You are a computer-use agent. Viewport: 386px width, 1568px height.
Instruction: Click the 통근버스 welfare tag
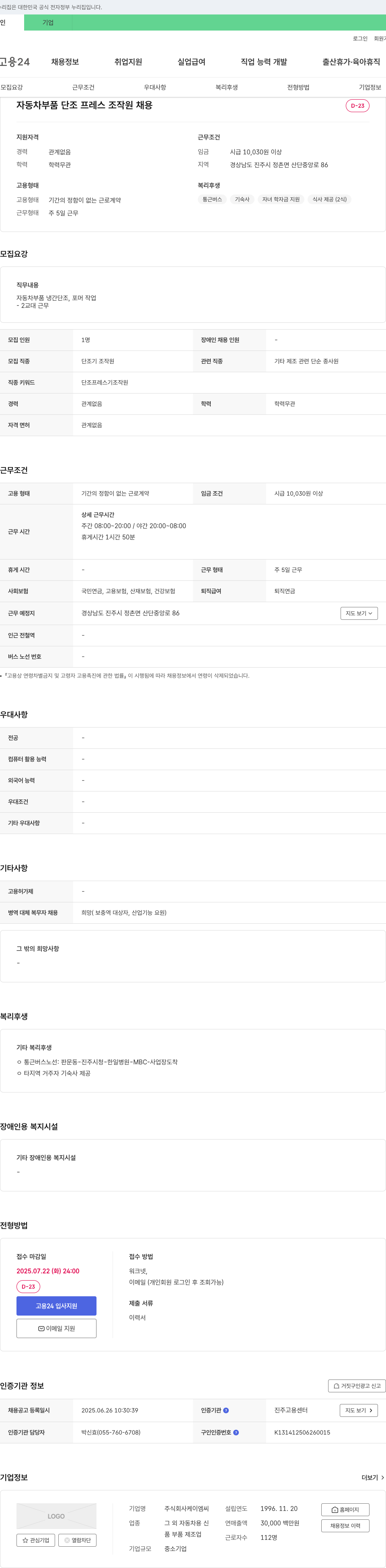coord(212,199)
